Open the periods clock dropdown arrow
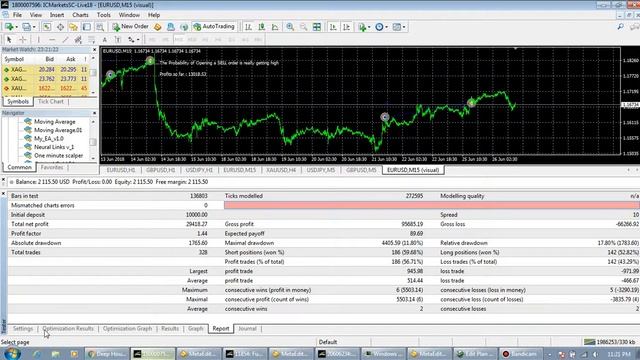 [x=387, y=27]
